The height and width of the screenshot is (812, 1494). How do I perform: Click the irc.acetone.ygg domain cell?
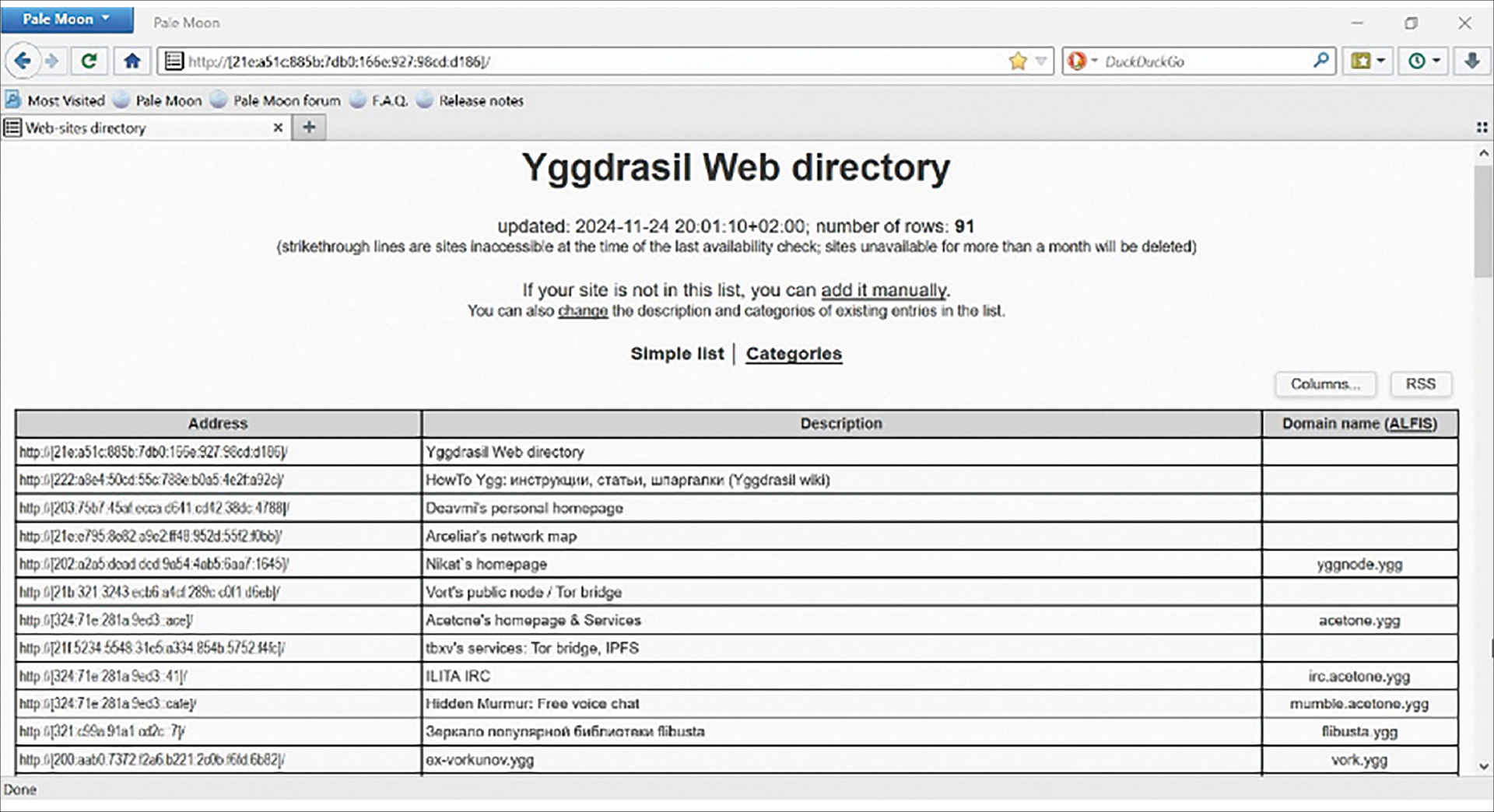click(1359, 676)
